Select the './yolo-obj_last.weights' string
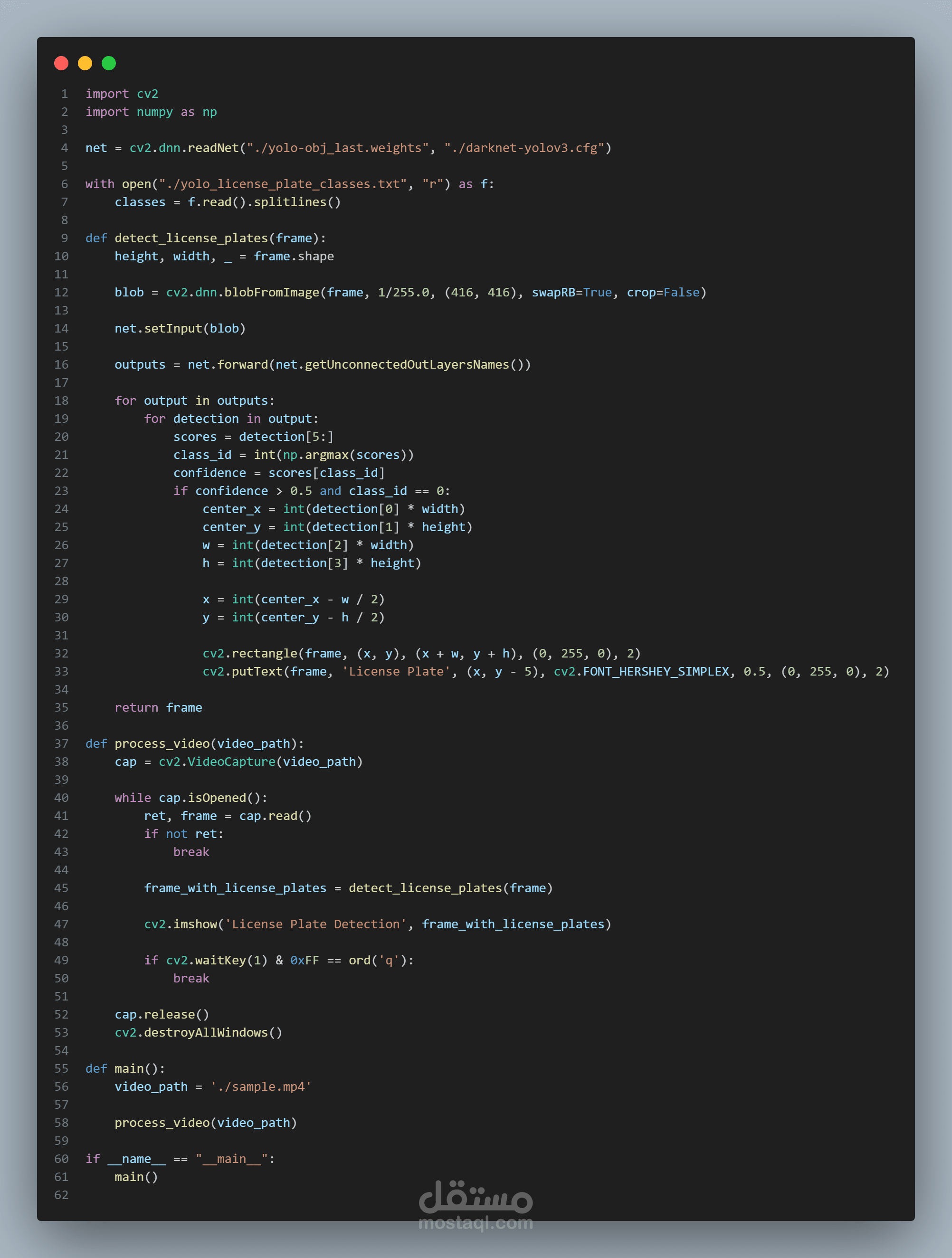 [338, 148]
